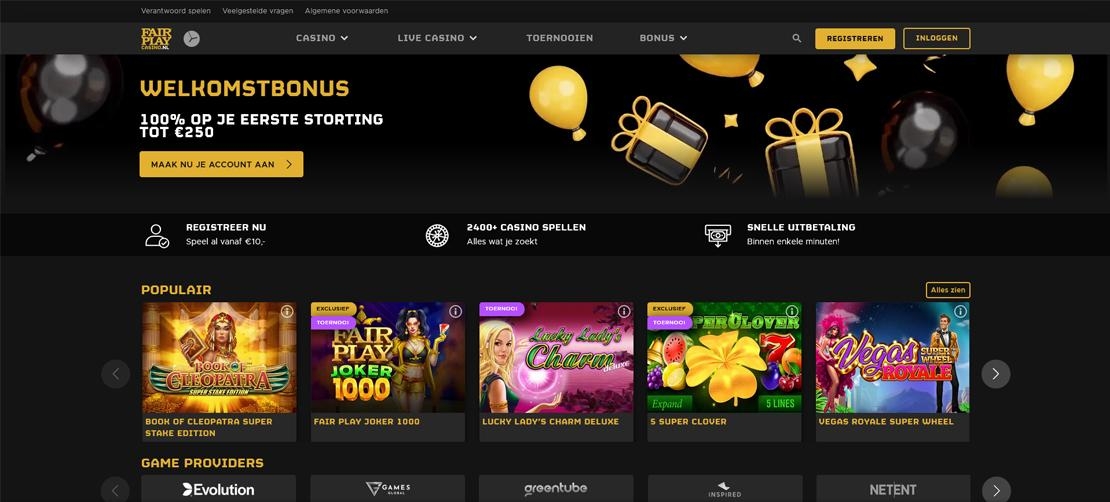Expand the Casino dropdown menu
This screenshot has width=1110, height=502.
tap(322, 38)
